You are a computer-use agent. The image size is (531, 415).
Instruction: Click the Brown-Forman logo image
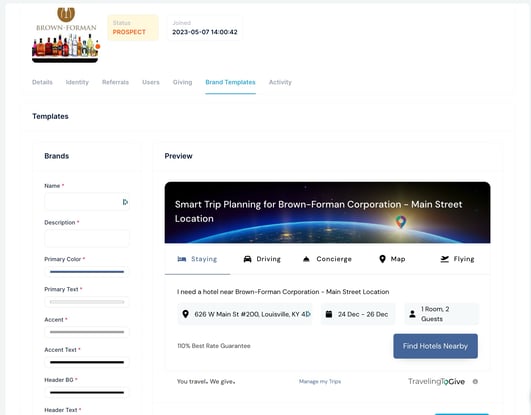[x=66, y=35]
